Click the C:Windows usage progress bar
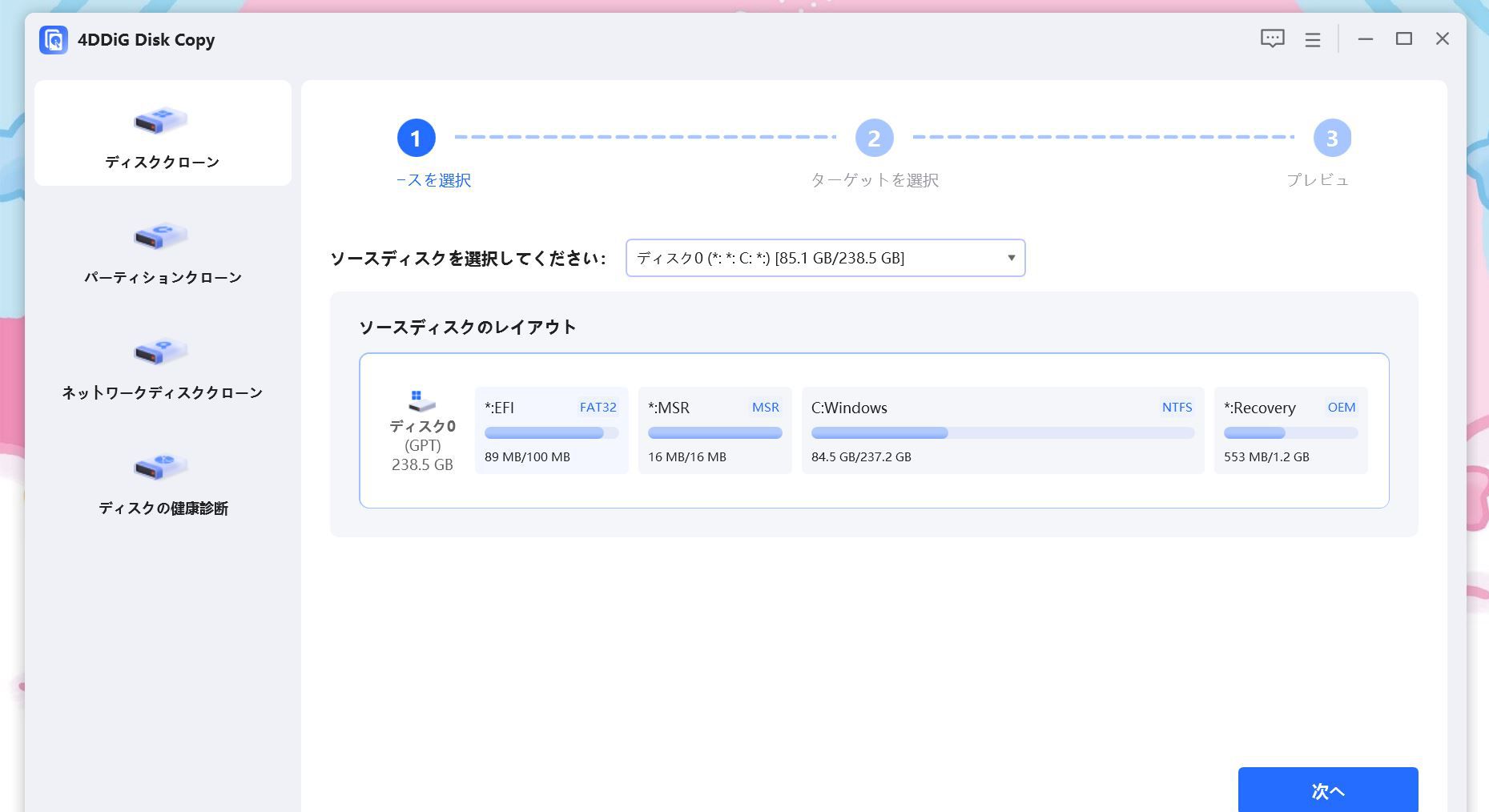The image size is (1489, 812). pos(1001,432)
